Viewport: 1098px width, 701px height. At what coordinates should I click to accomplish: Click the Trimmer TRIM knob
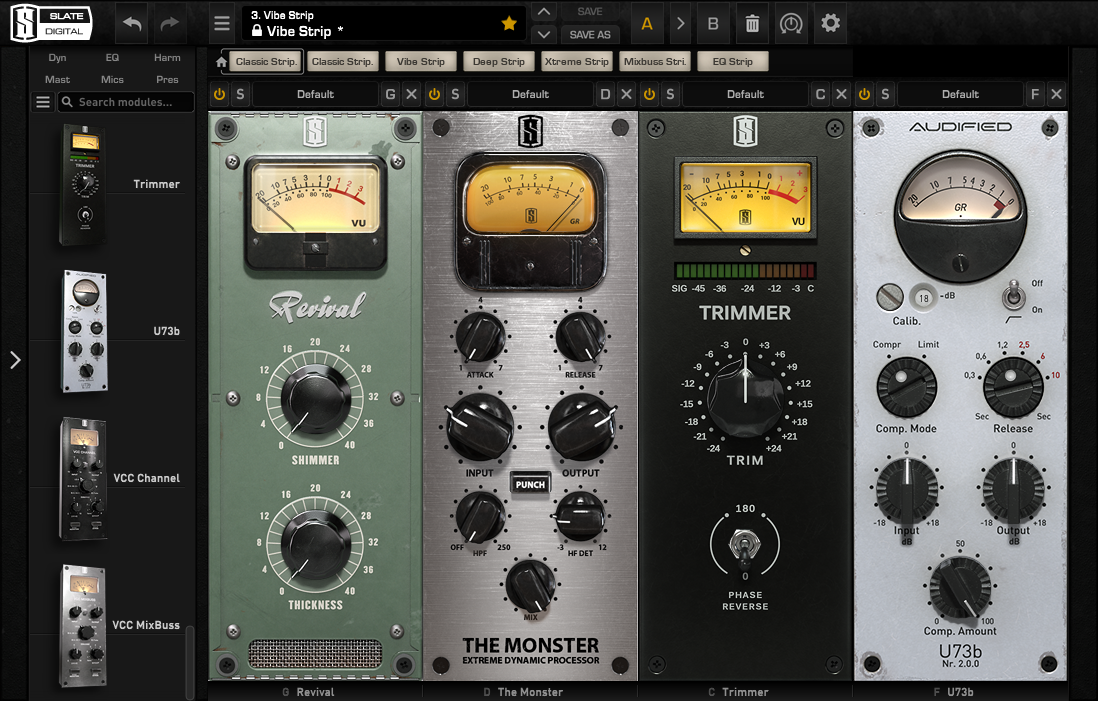coord(745,396)
